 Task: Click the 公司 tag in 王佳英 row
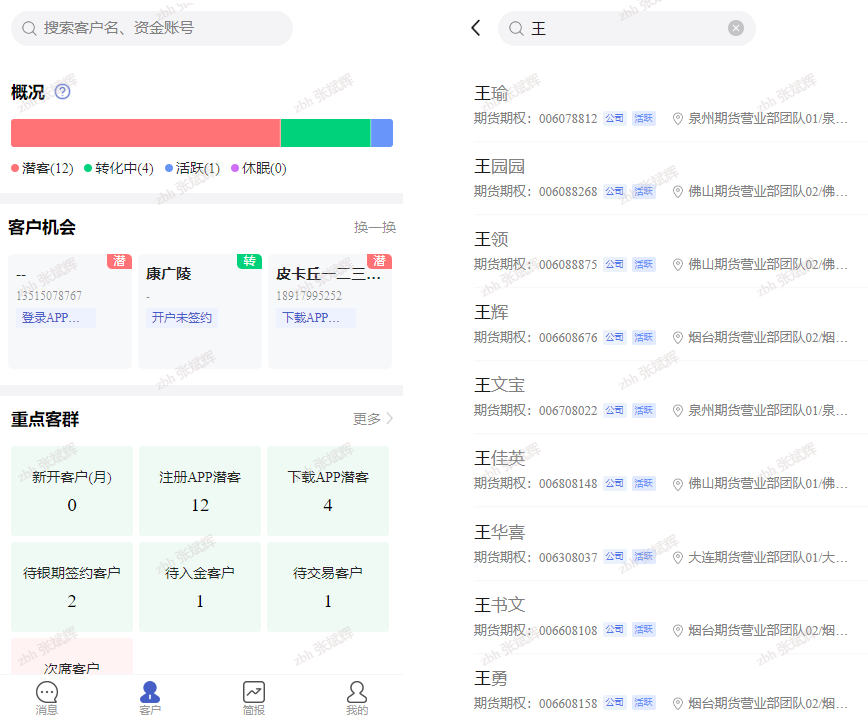[614, 483]
